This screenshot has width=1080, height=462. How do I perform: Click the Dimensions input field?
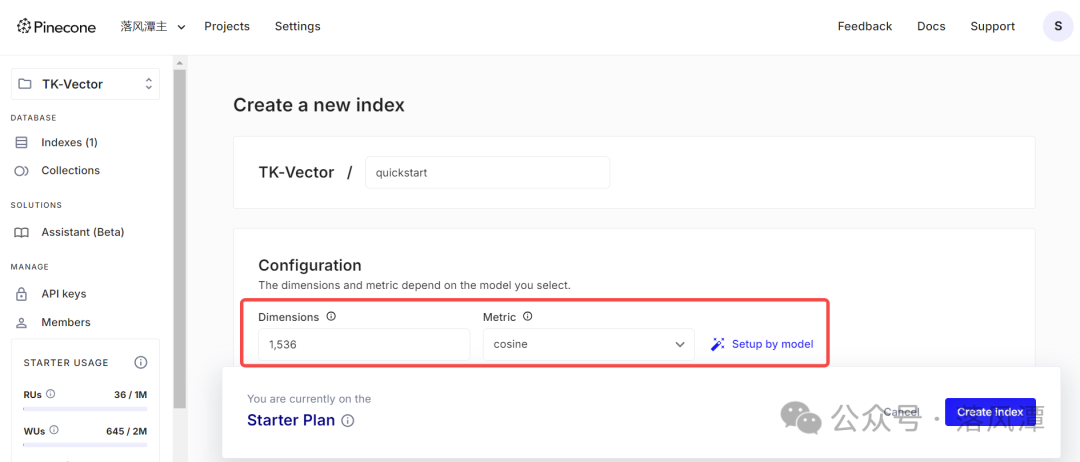point(364,344)
